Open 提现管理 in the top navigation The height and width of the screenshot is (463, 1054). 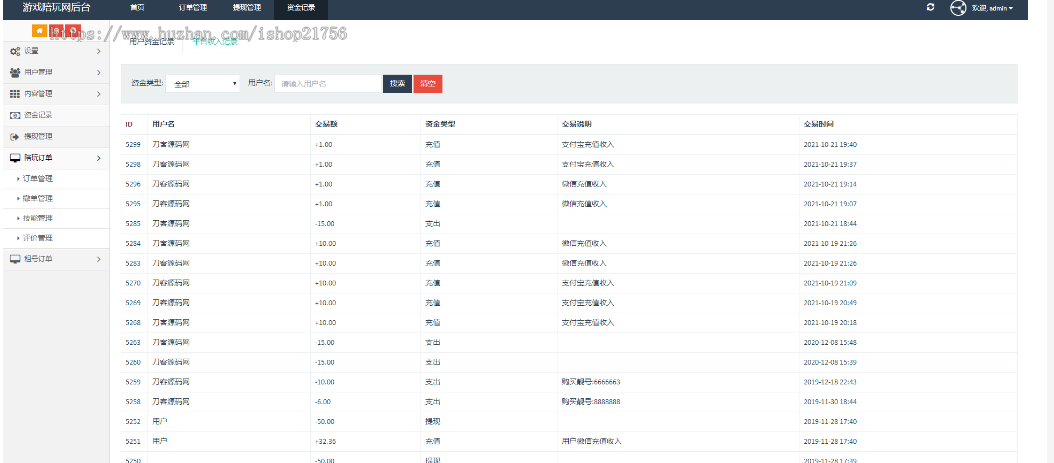click(x=247, y=8)
